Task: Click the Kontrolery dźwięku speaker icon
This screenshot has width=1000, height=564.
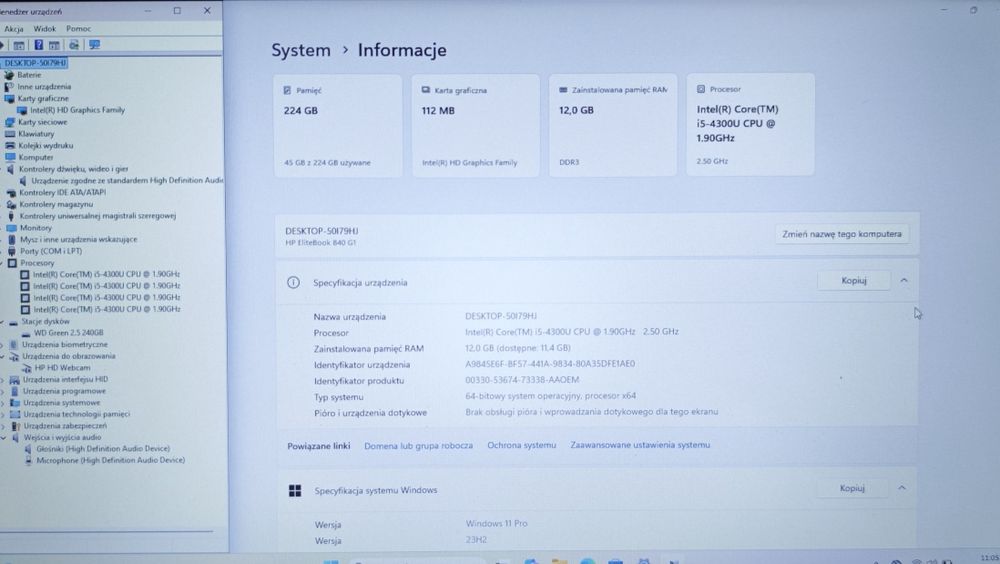Action: pos(10,169)
